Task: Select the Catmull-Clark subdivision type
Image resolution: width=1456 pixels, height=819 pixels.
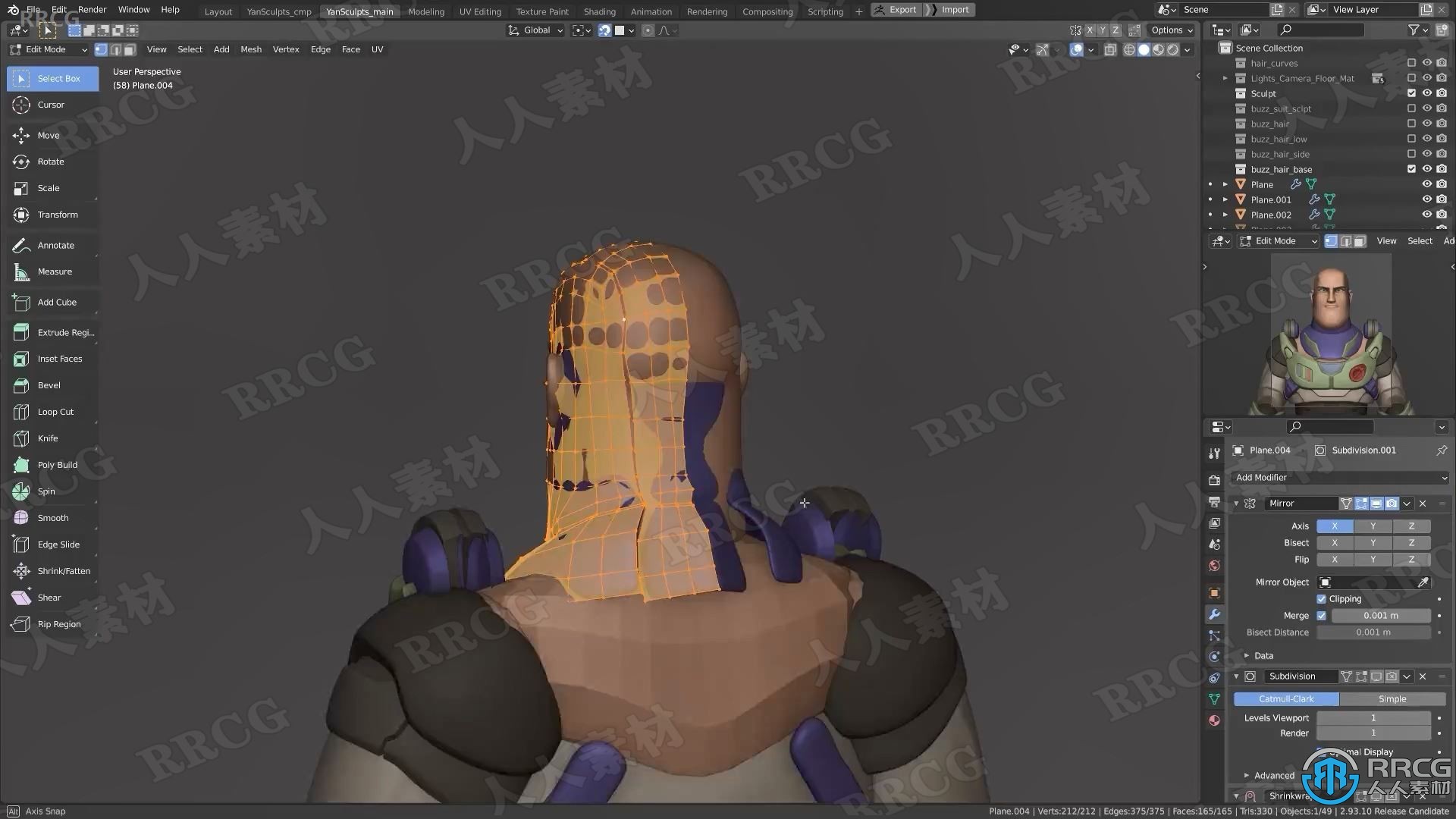Action: coord(1286,699)
